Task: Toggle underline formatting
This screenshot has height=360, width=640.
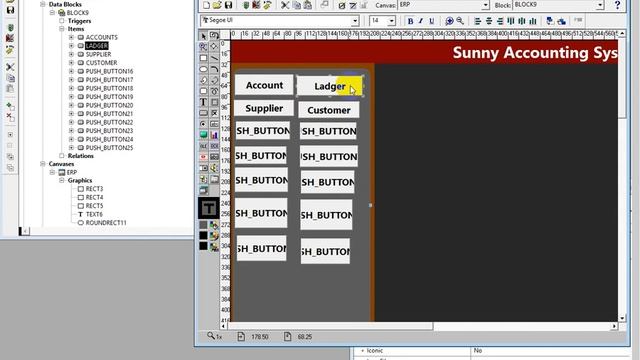Action: pos(431,21)
